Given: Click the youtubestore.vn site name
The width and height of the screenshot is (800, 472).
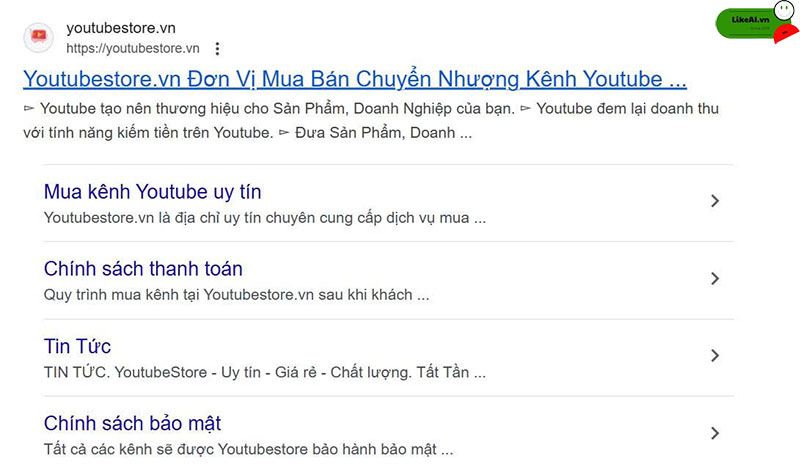Looking at the screenshot, I should pyautogui.click(x=121, y=28).
